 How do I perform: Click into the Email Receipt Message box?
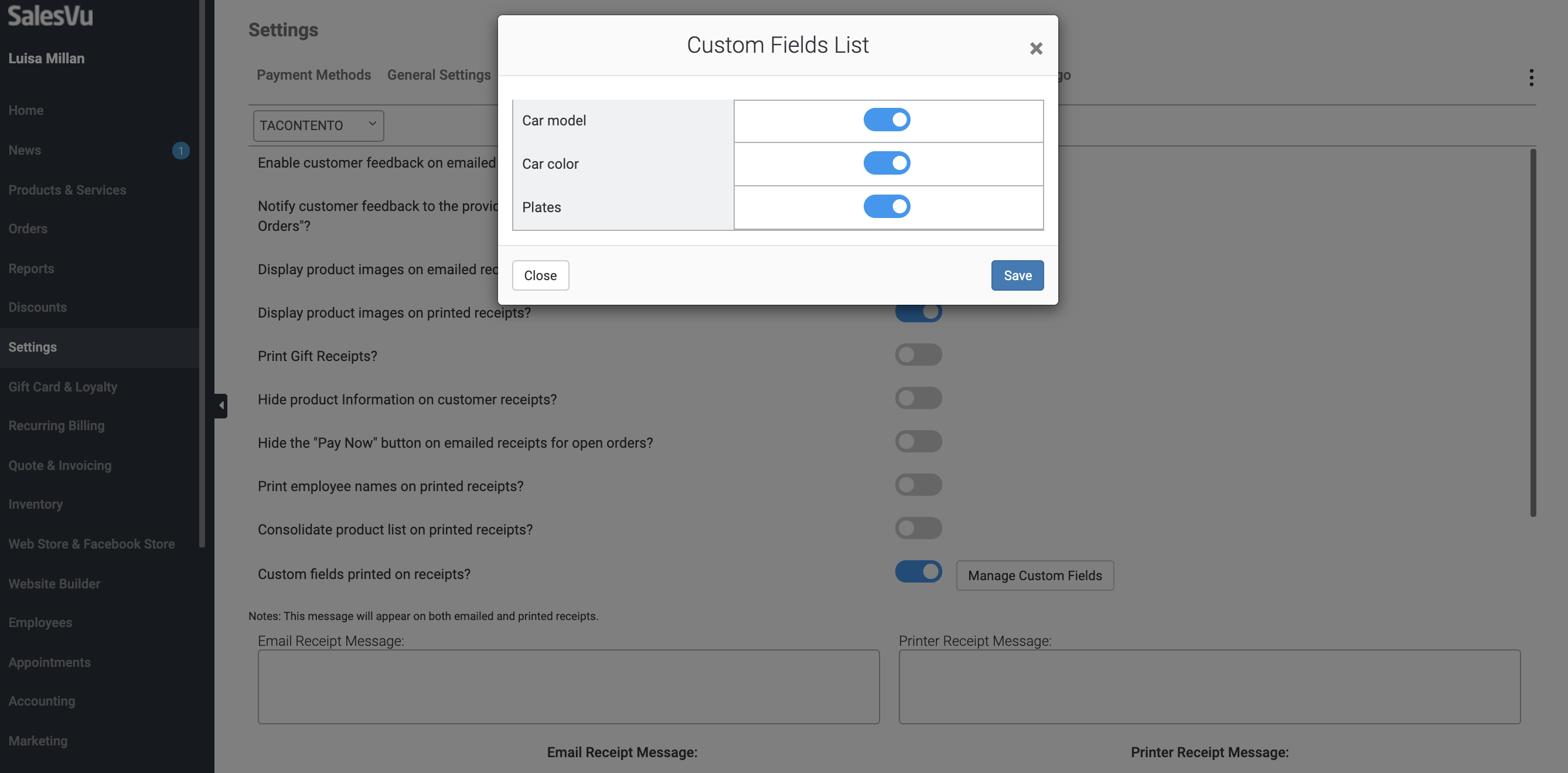click(568, 687)
